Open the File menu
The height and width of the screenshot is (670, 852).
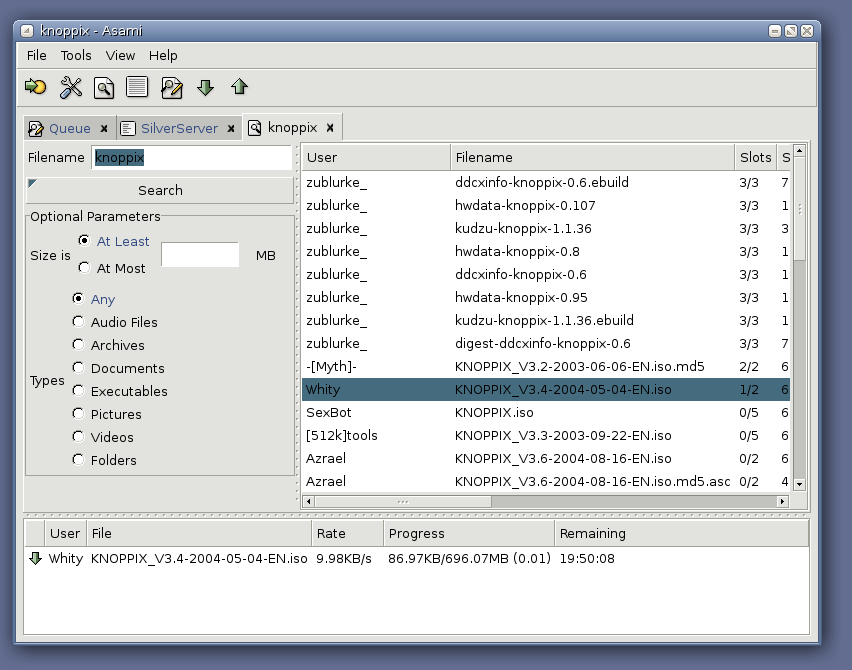pos(36,55)
